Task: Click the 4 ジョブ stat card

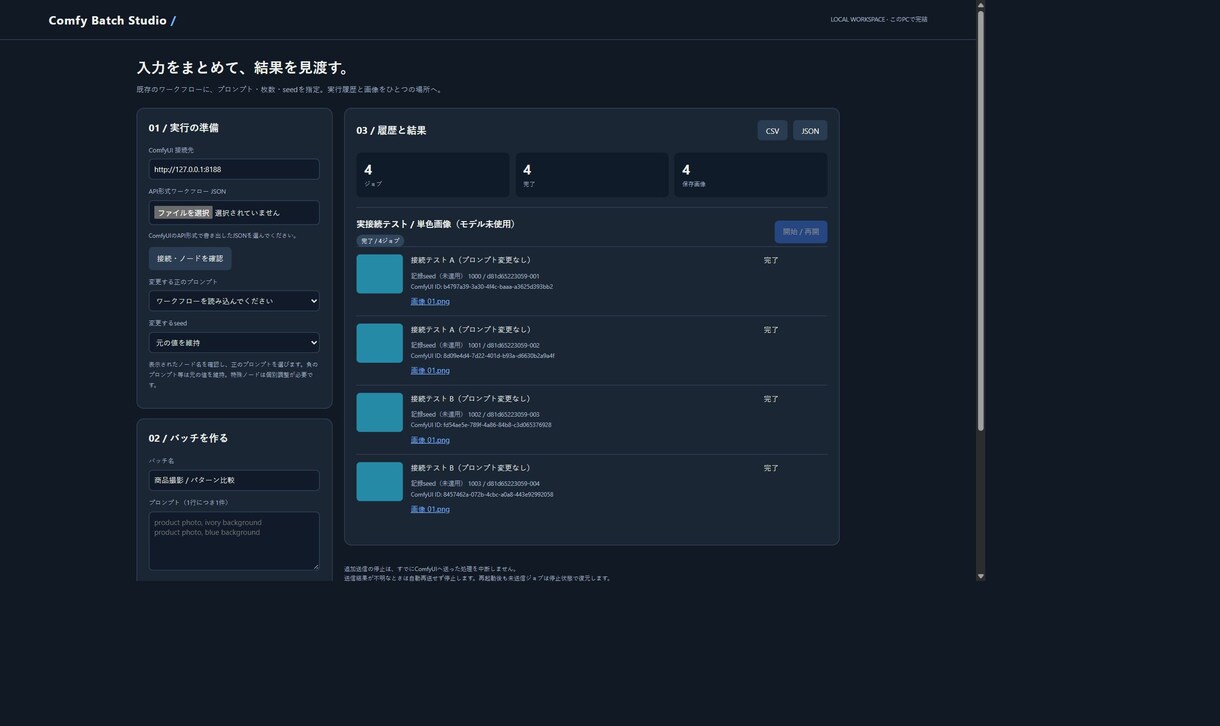Action: 433,175
